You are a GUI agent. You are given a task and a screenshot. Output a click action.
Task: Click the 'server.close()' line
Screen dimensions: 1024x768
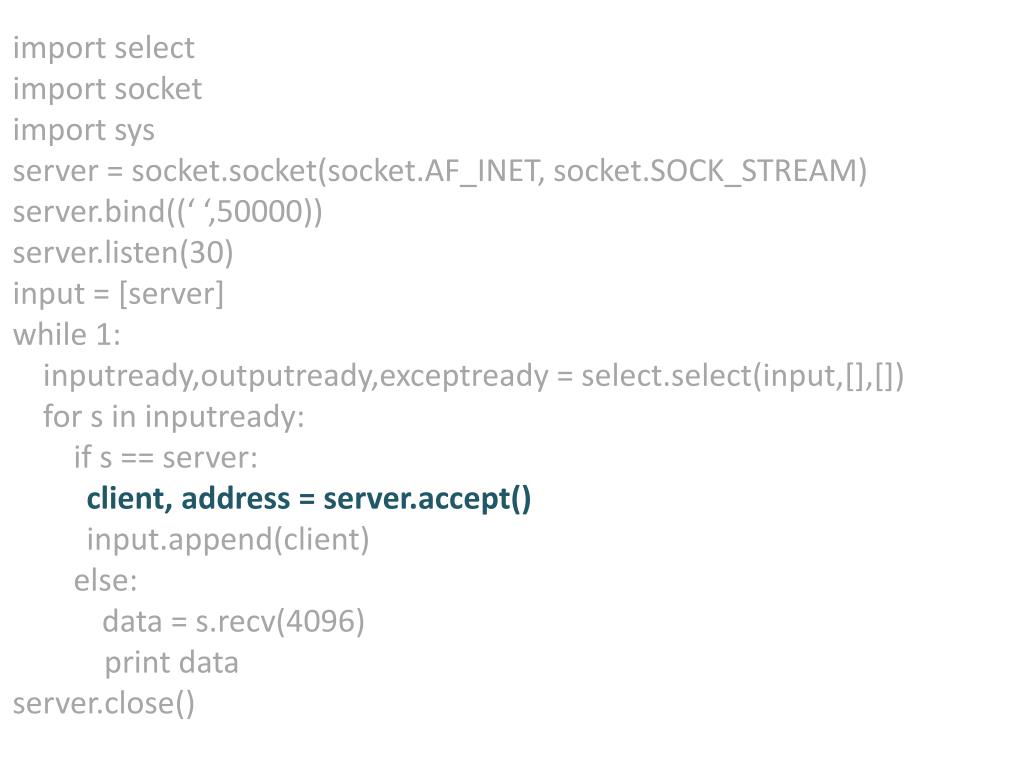(104, 704)
